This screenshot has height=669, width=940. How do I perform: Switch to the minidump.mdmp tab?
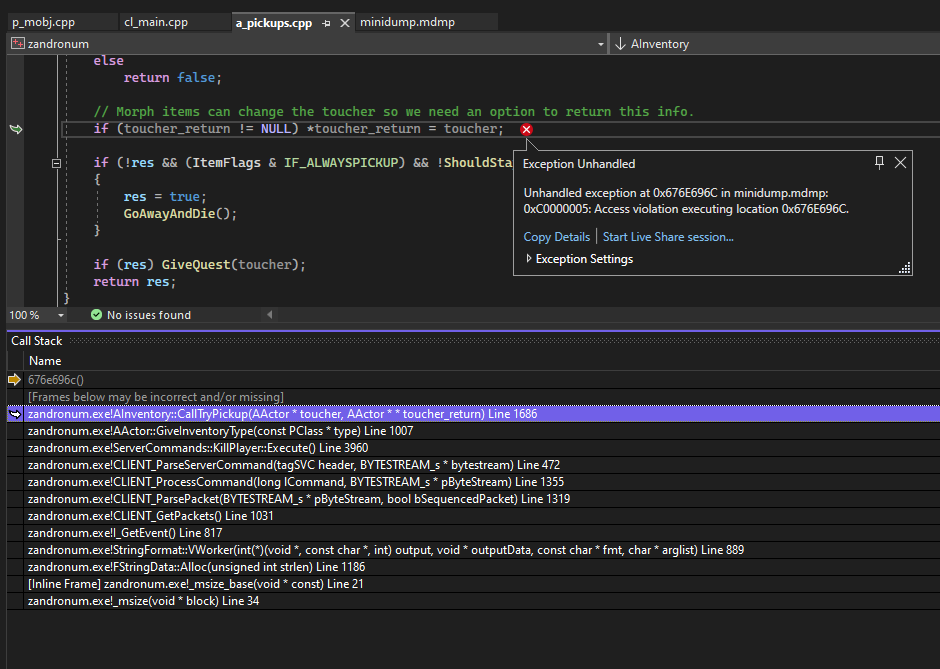click(405, 22)
